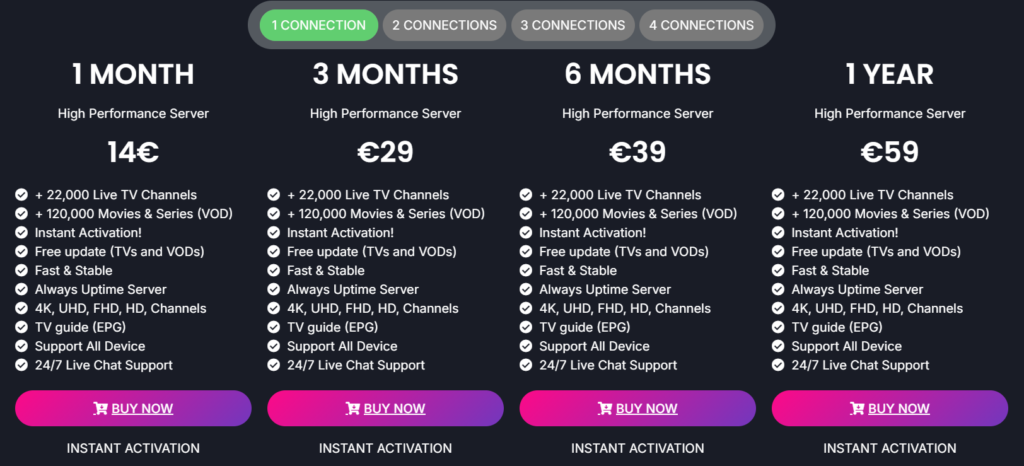Click the cart icon in 6 Months Buy Now

(x=604, y=408)
